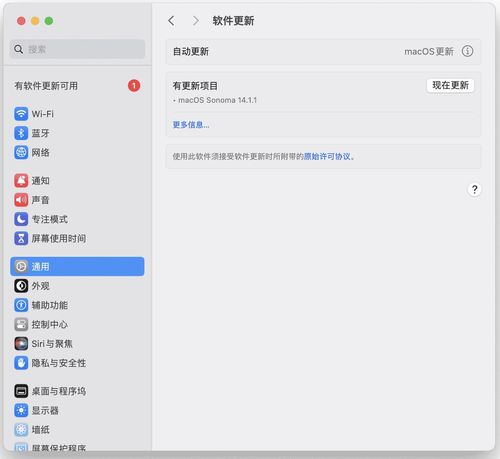Select the Notifications (通知) bell icon

pos(21,180)
